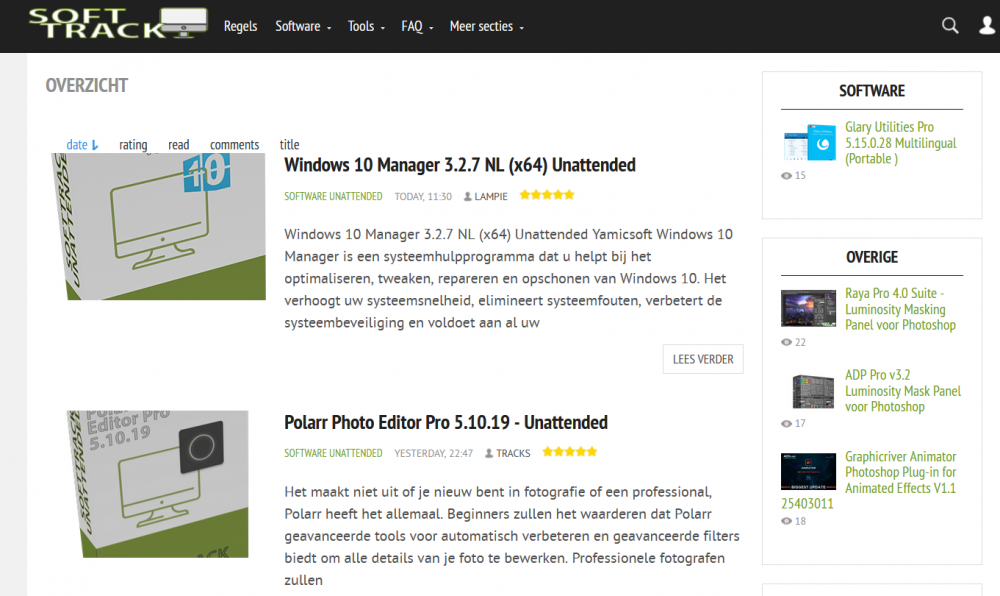
Task: Expand the Tools dropdown menu
Action: (366, 27)
